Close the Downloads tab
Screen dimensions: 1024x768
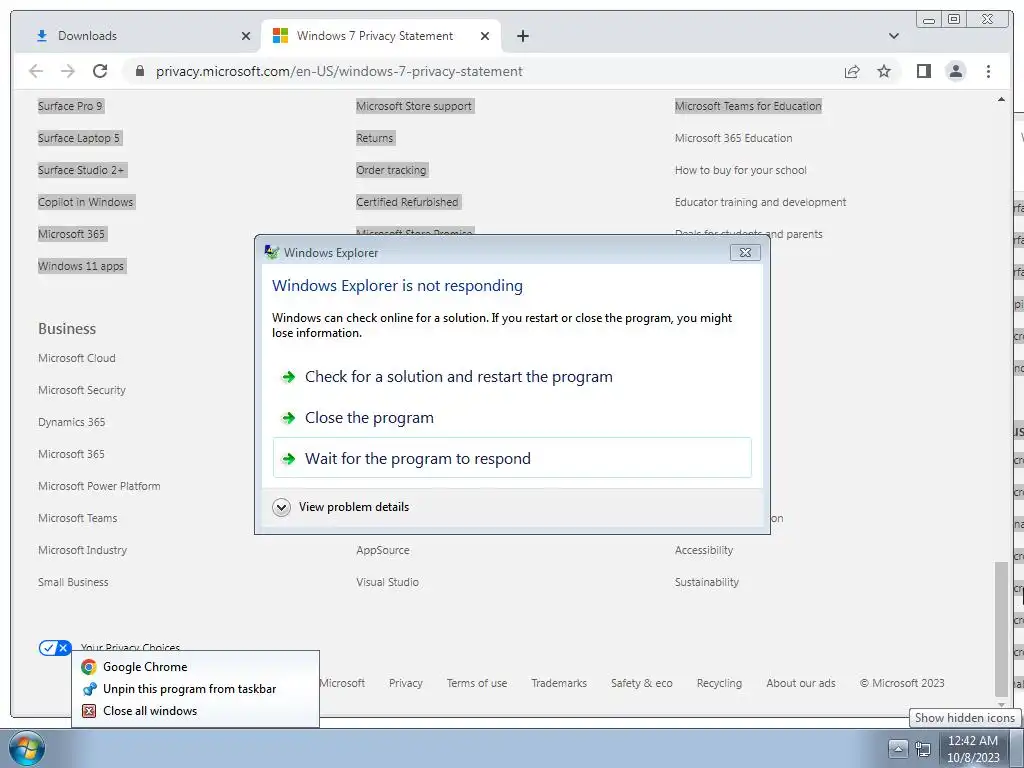(246, 37)
